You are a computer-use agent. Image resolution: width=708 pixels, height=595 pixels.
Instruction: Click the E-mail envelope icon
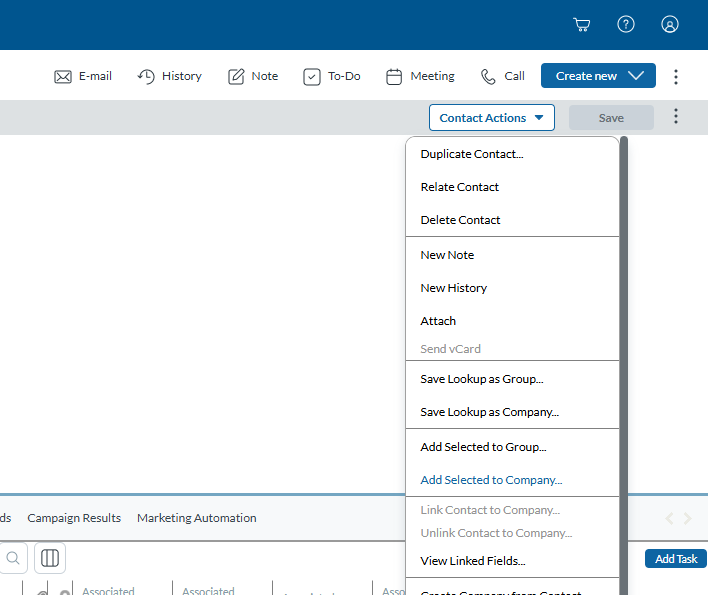(x=63, y=76)
